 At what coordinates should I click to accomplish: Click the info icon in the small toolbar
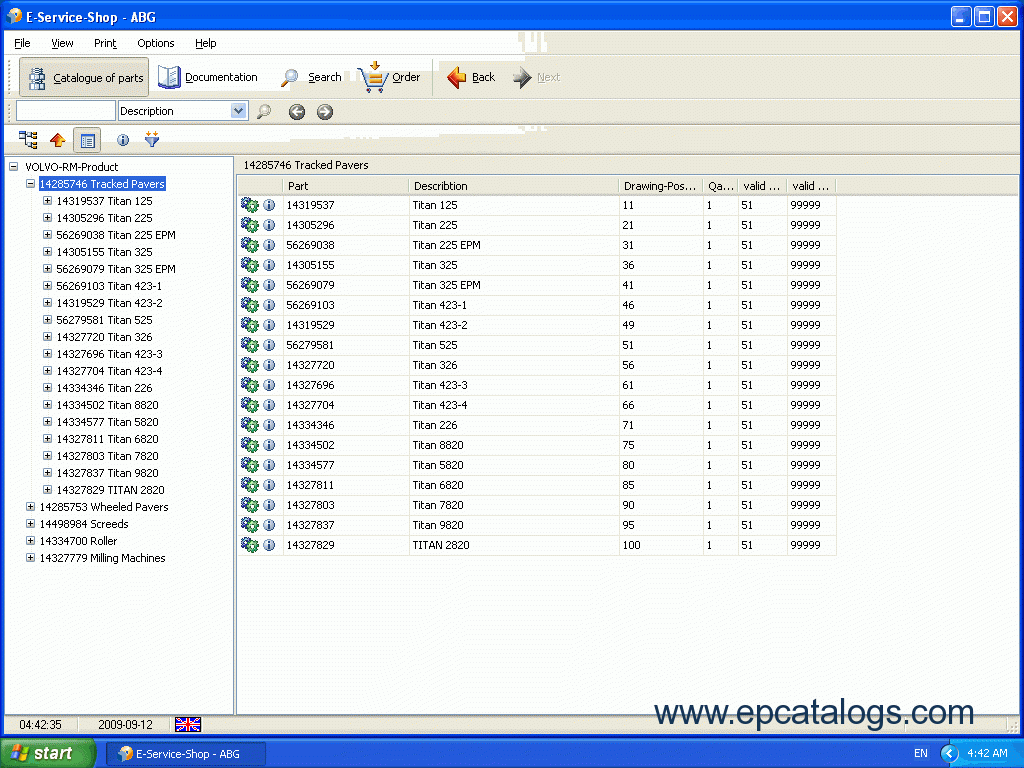pyautogui.click(x=123, y=140)
